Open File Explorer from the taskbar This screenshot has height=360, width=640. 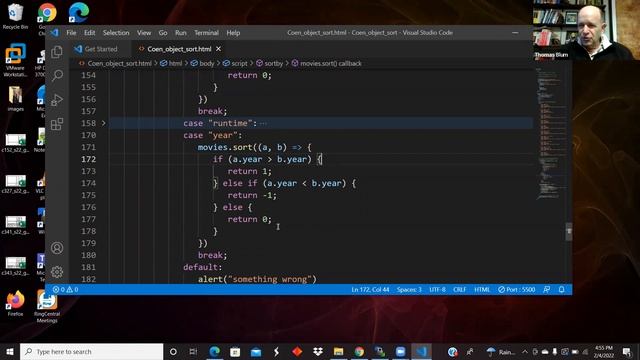coord(338,351)
